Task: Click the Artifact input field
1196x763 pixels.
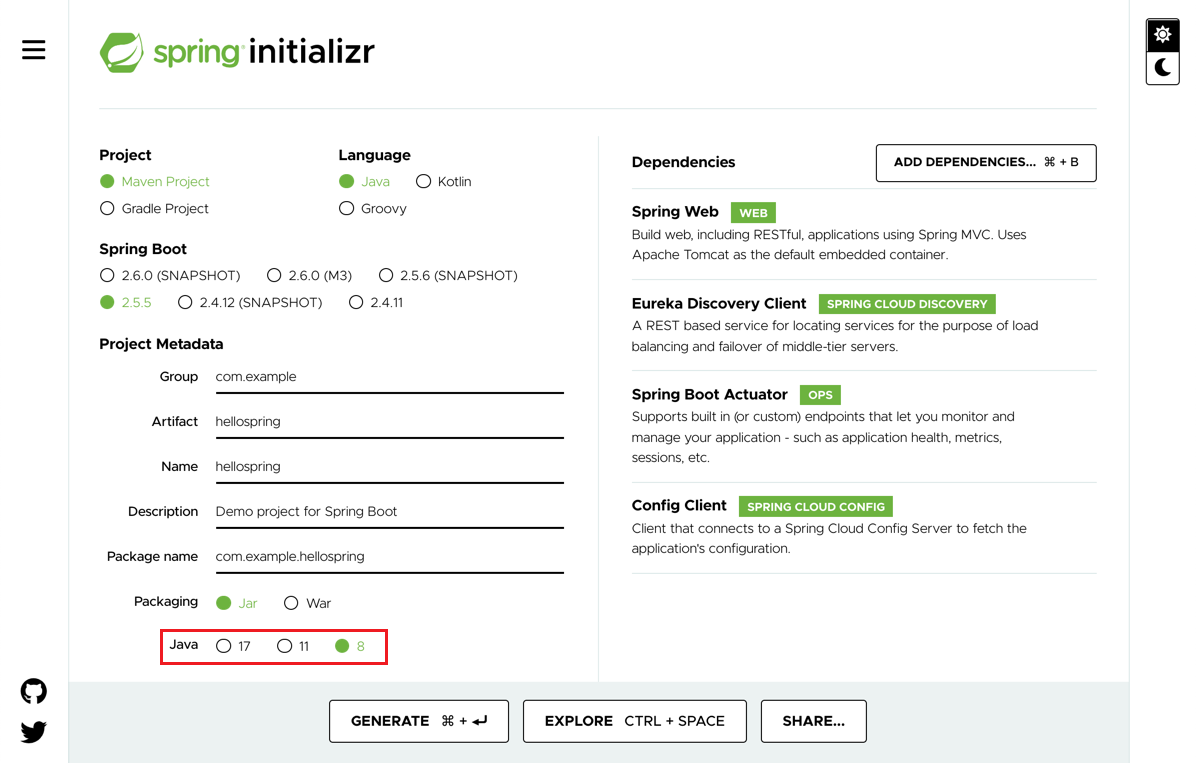Action: (x=389, y=421)
